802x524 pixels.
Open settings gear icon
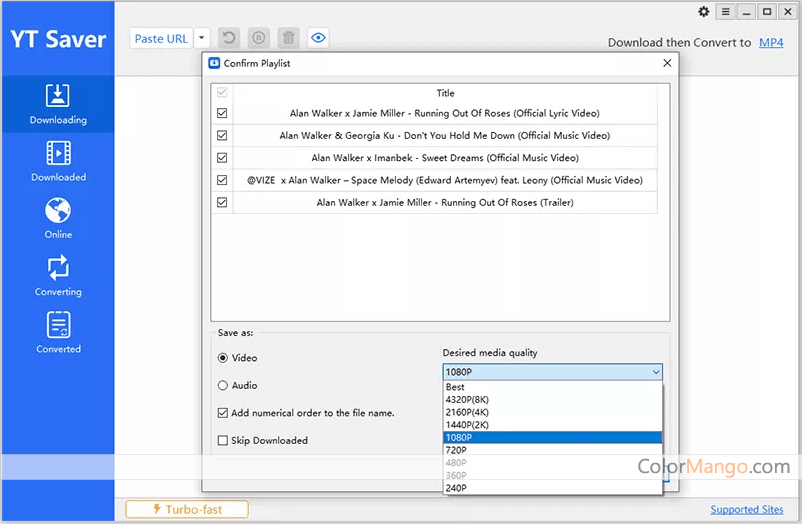pos(704,11)
